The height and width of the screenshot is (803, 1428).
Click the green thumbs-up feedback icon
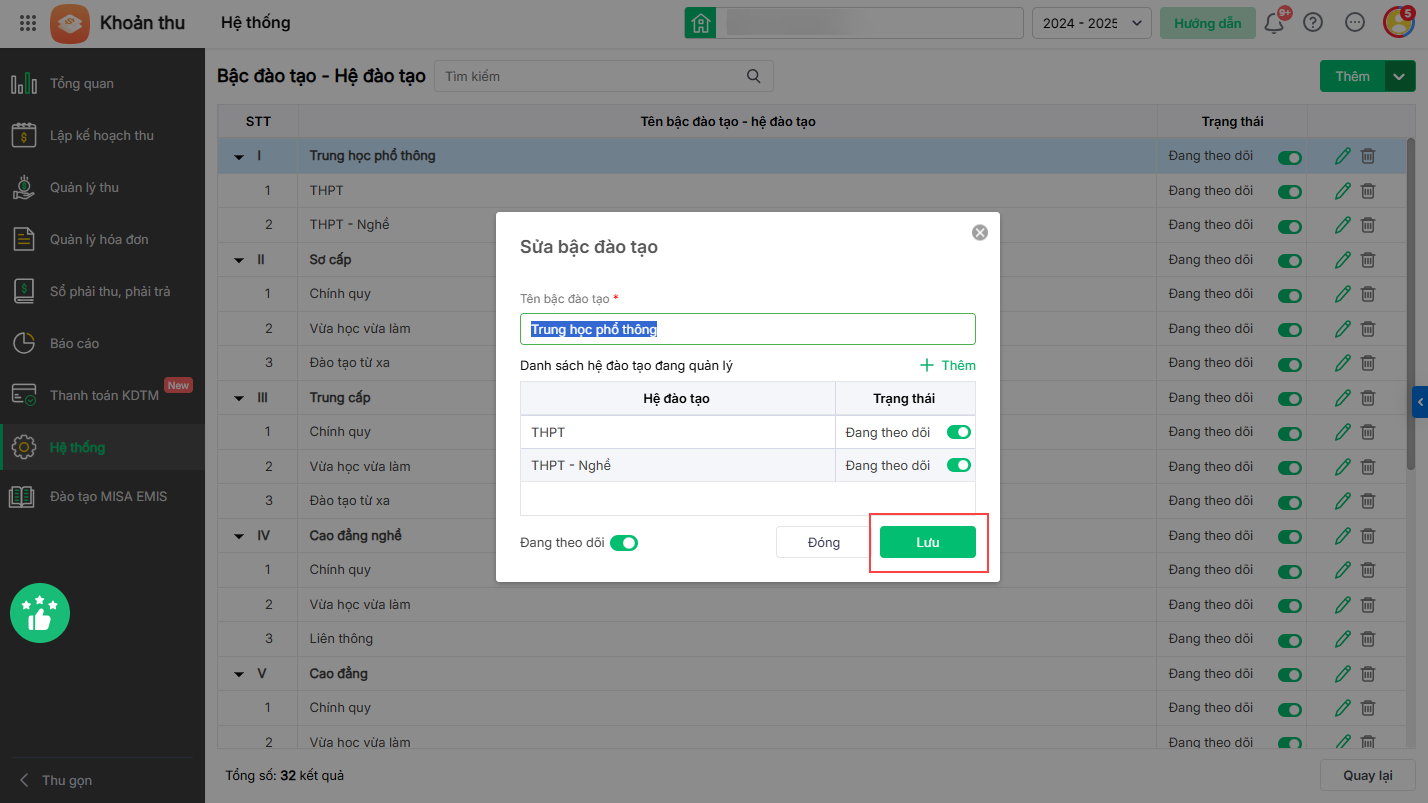click(x=40, y=613)
